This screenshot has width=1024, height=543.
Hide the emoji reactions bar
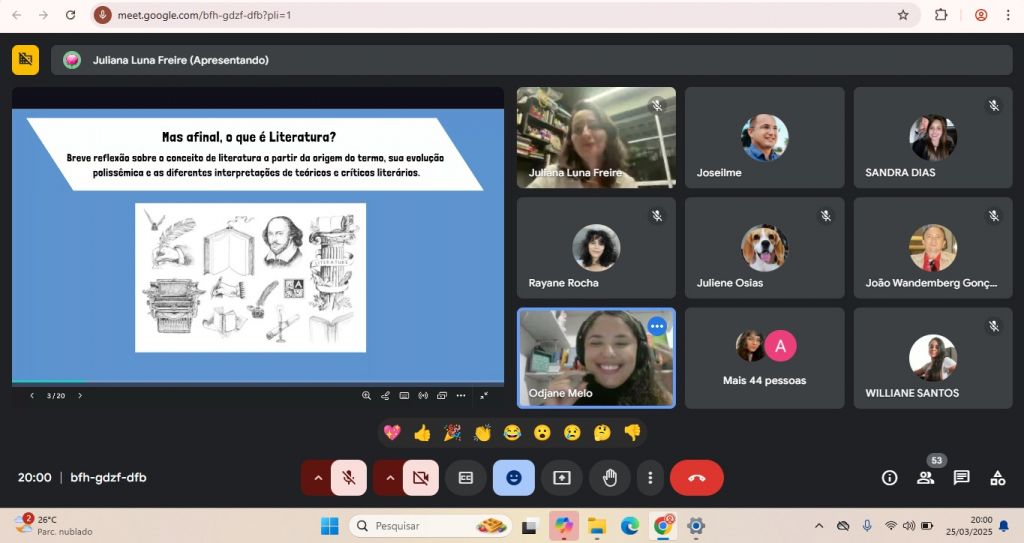pos(513,478)
